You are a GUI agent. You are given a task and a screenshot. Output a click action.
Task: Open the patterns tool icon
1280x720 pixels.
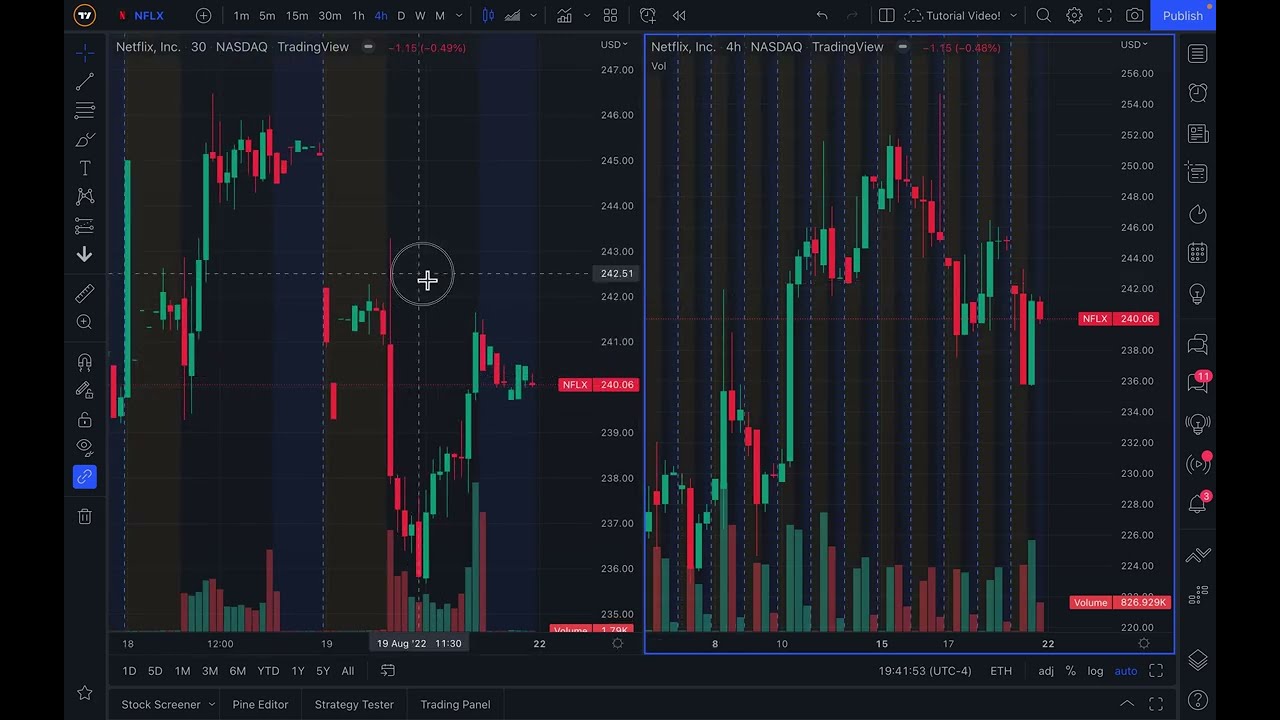tap(85, 197)
